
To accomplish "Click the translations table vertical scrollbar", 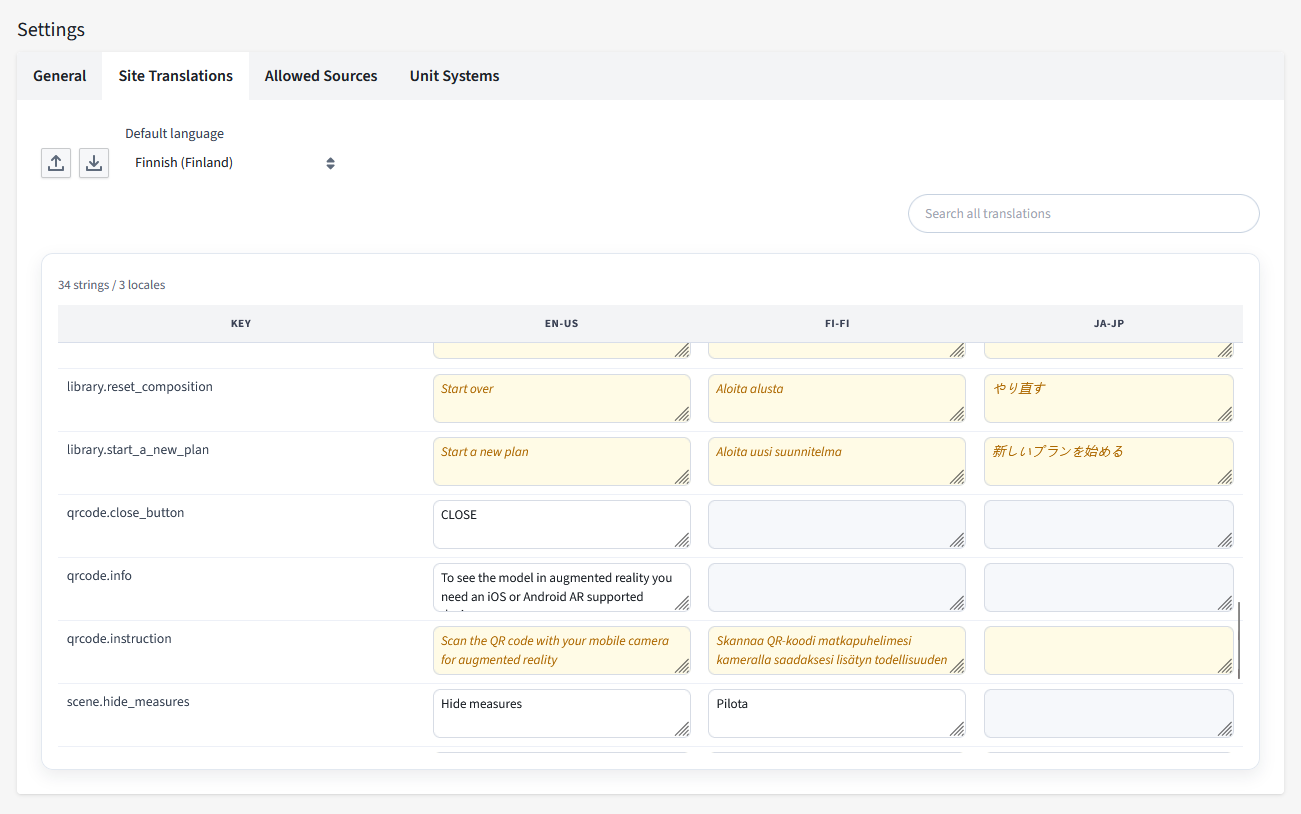I will [1238, 640].
